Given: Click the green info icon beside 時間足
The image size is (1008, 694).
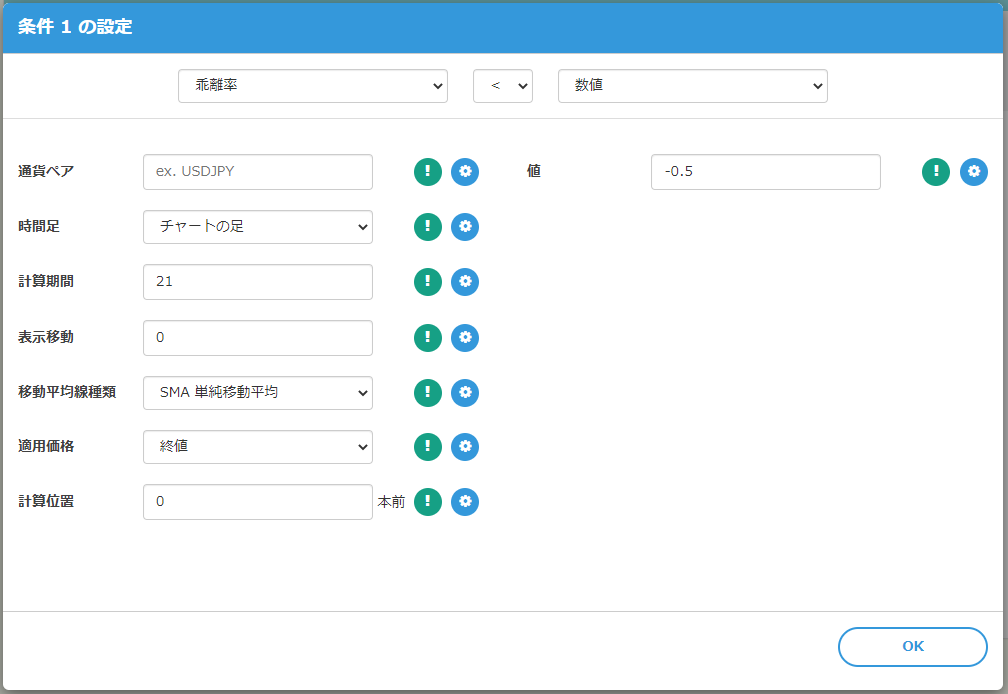Looking at the screenshot, I should tap(428, 227).
